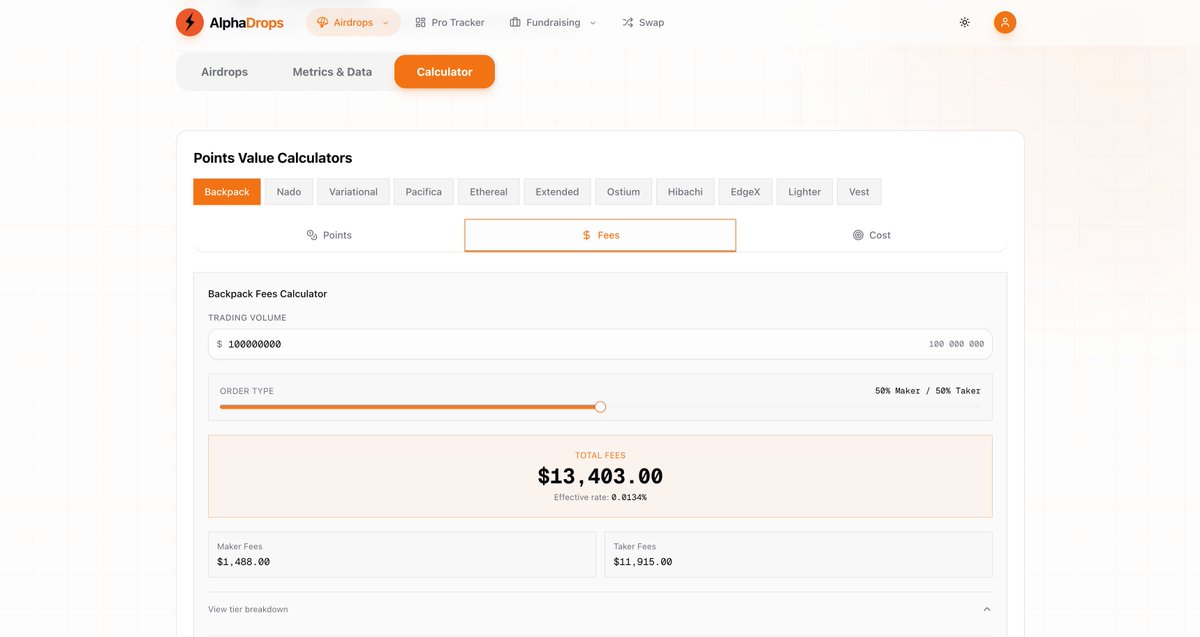Select the Variational calculator
The image size is (1200, 637).
pyautogui.click(x=353, y=192)
